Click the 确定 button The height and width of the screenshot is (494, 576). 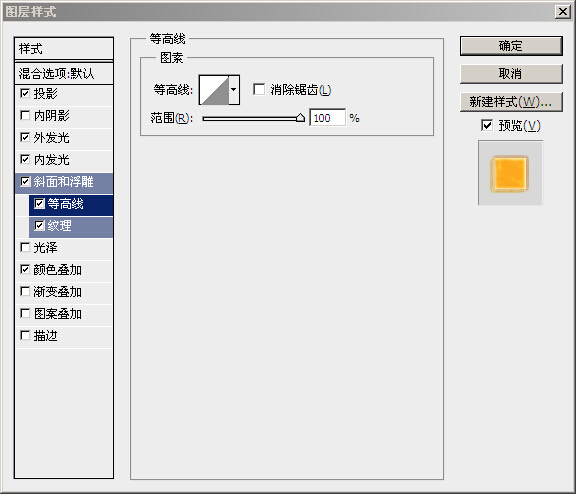(x=511, y=46)
